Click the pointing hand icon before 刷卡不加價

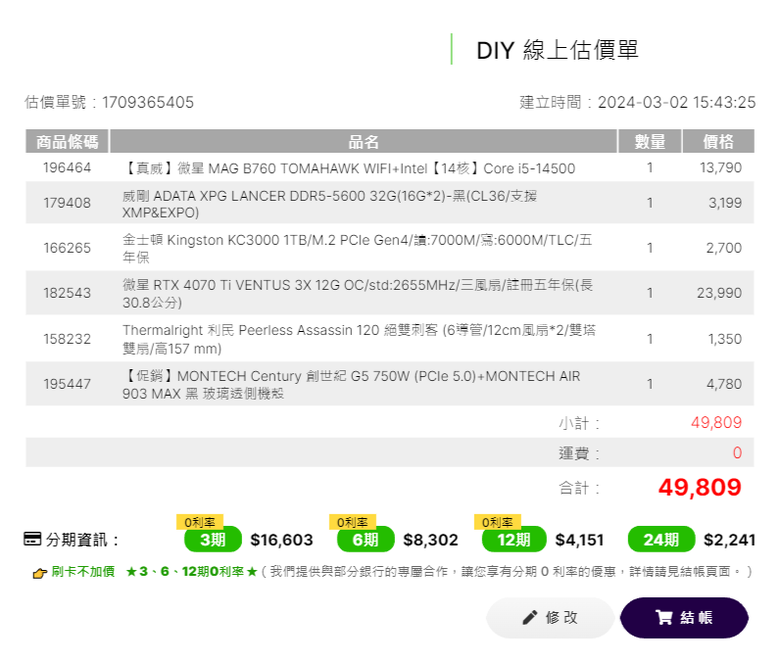pos(39,573)
